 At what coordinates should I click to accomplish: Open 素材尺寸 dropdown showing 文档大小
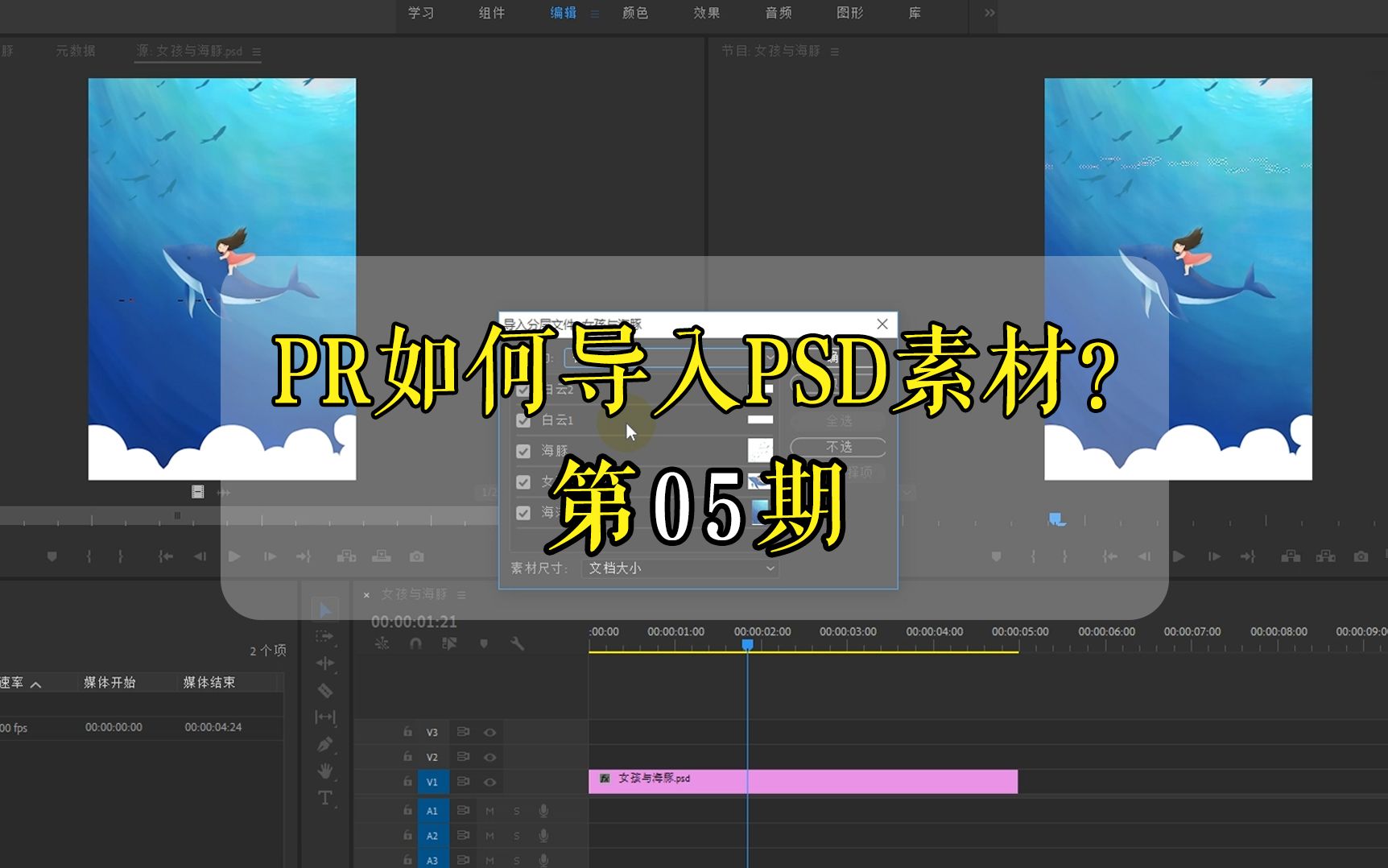click(x=680, y=568)
